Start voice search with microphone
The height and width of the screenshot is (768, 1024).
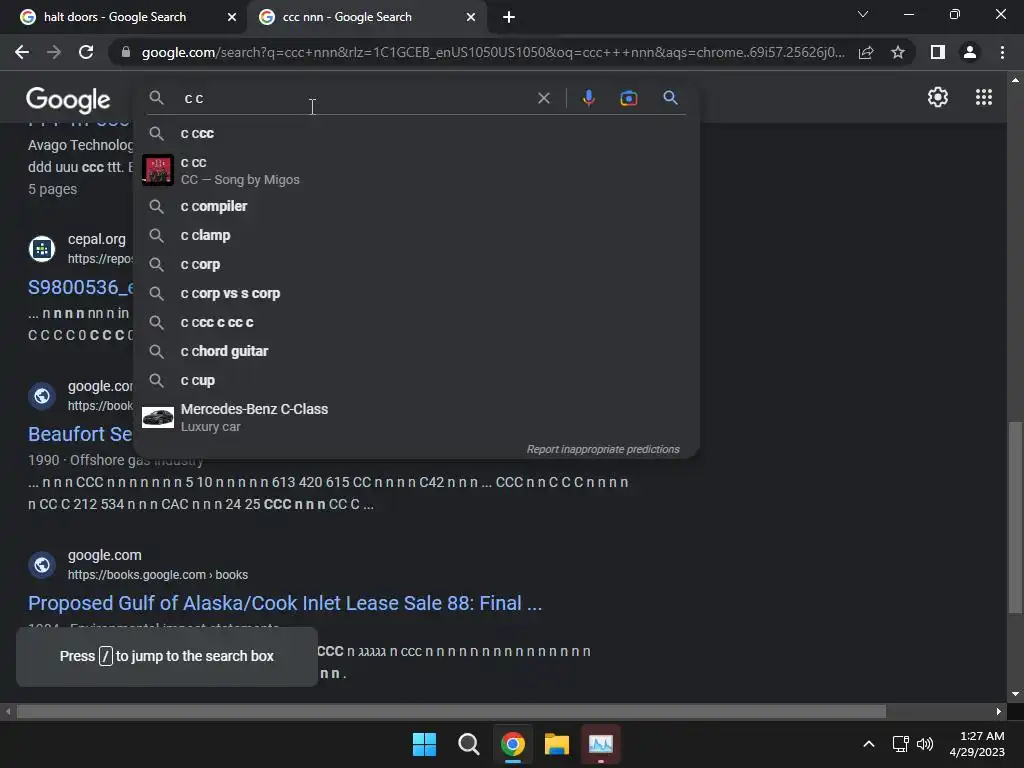pos(588,98)
